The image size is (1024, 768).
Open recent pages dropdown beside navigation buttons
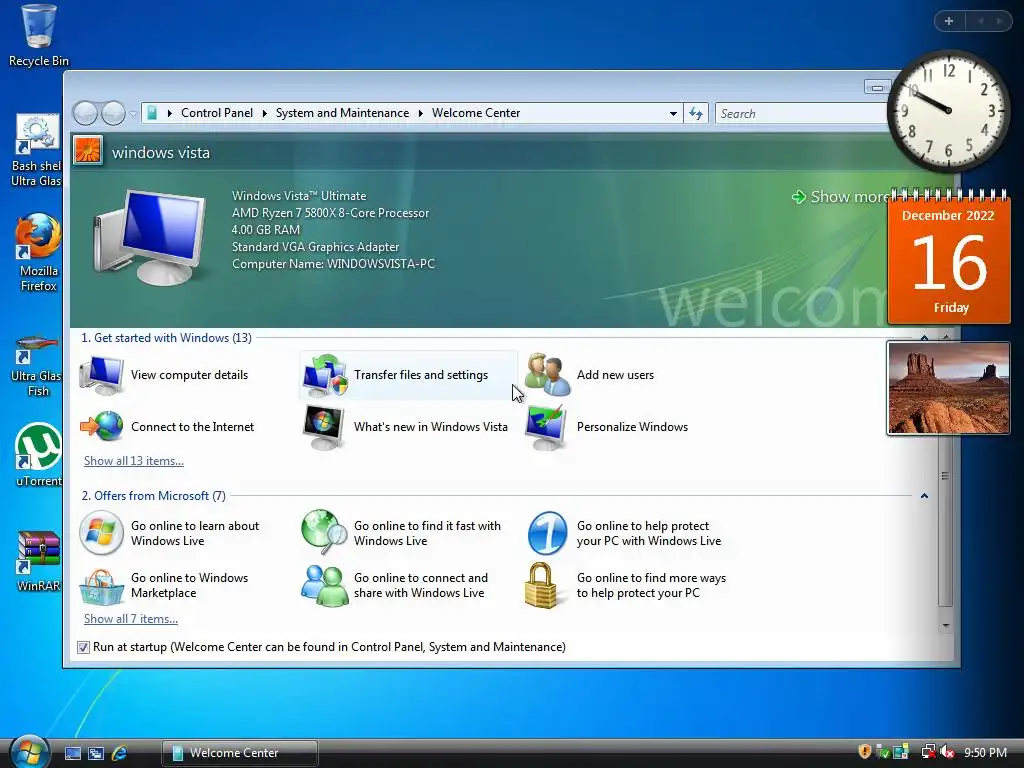[133, 114]
